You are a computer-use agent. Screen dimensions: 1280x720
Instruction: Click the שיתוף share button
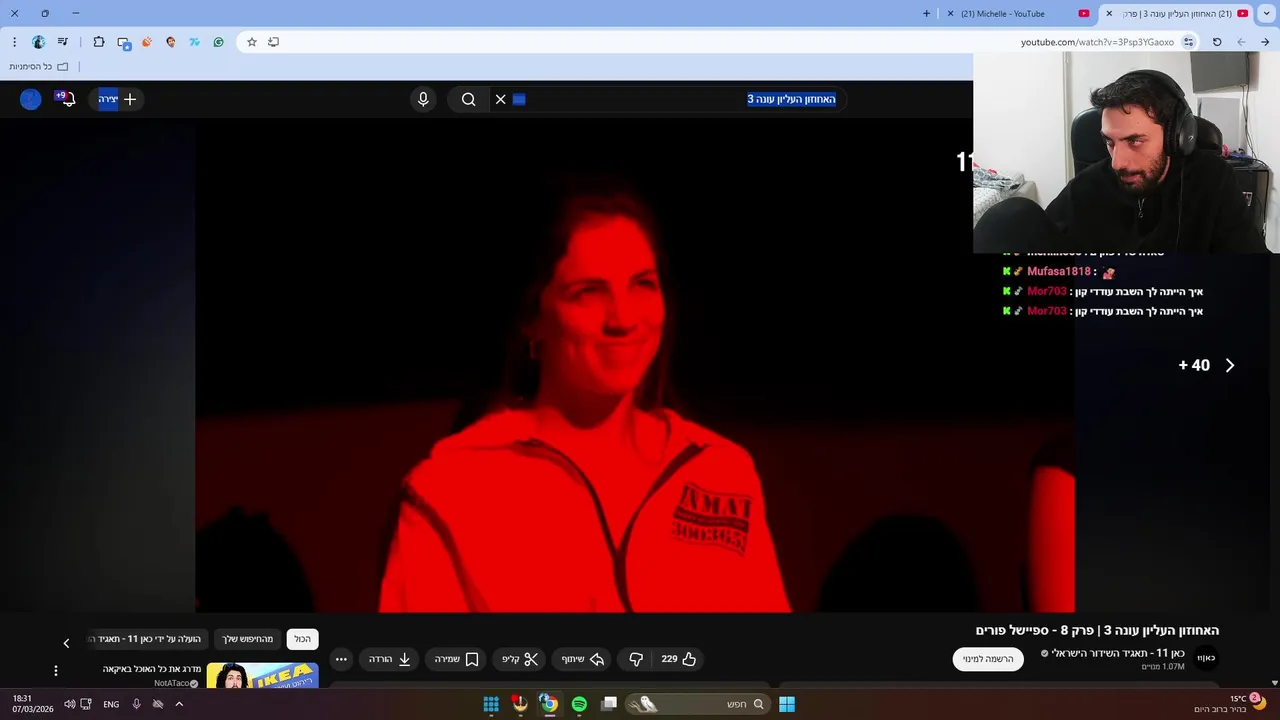click(x=583, y=659)
